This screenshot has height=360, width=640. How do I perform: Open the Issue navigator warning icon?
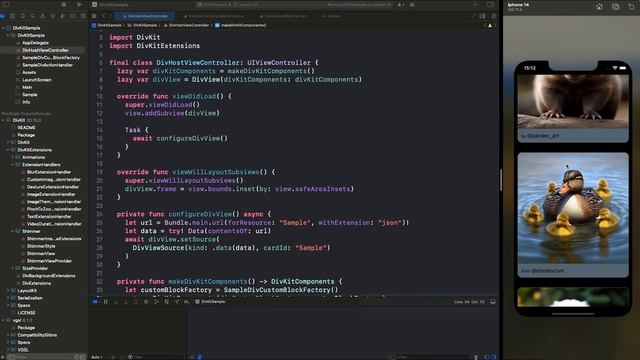pos(42,16)
